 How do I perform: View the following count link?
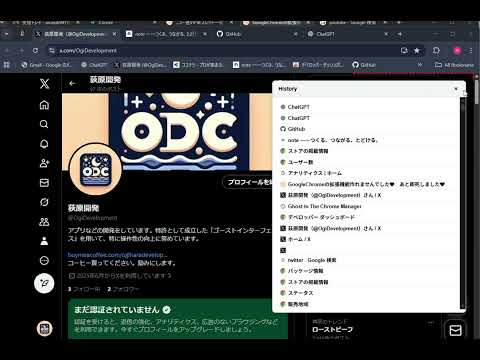tap(84, 289)
